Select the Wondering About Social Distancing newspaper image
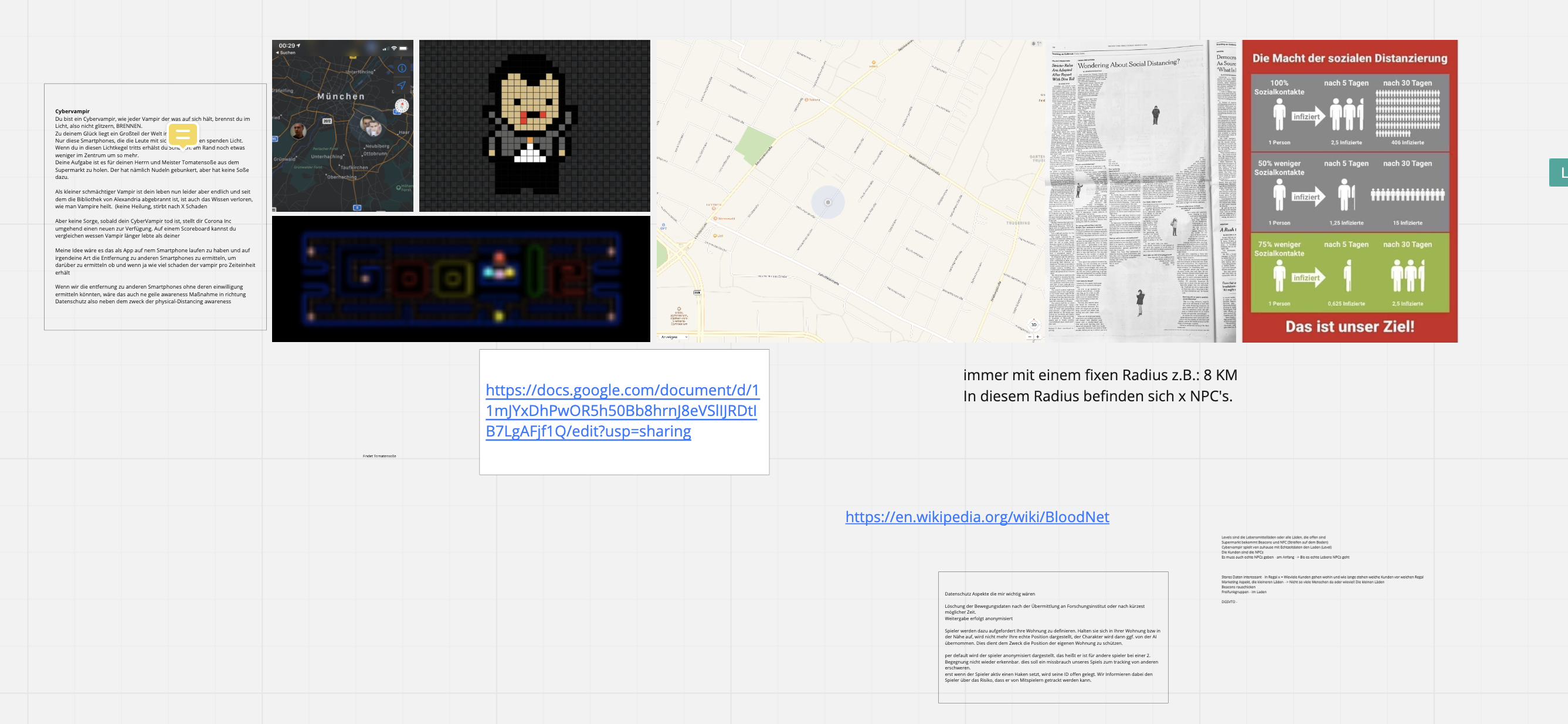This screenshot has width=1568, height=724. pyautogui.click(x=1139, y=191)
